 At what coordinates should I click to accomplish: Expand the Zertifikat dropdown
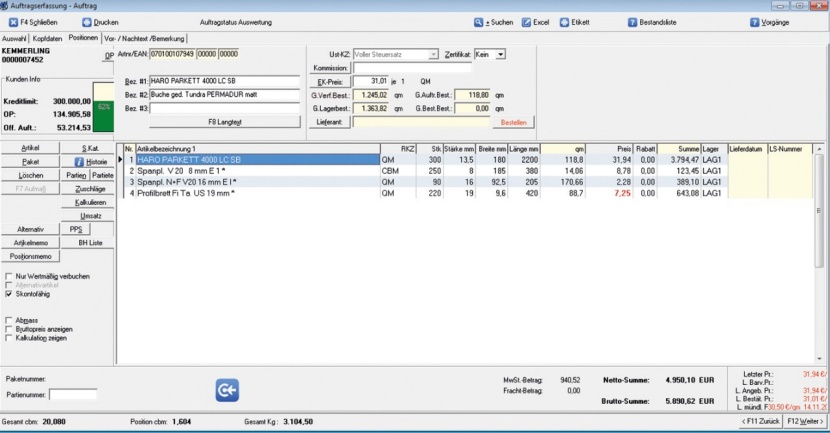coord(501,54)
